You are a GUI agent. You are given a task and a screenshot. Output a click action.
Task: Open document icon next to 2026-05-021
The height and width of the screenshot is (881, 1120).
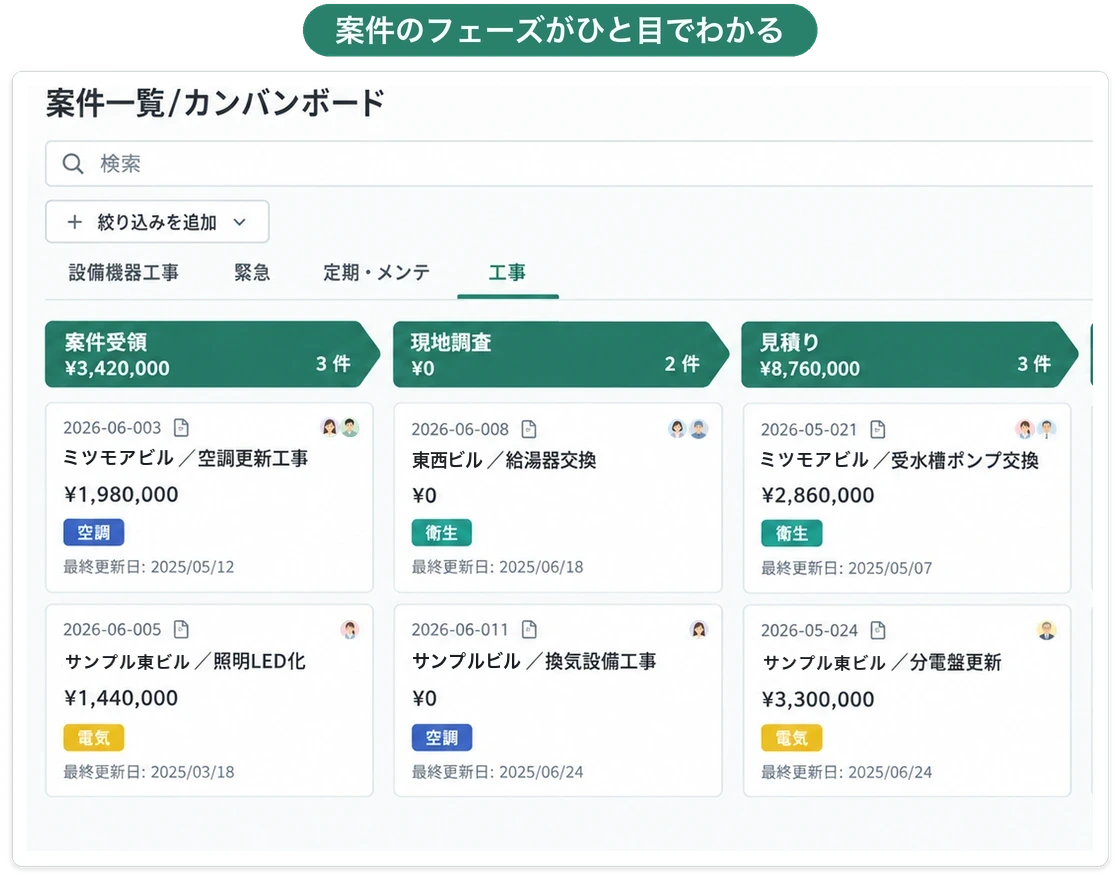pyautogui.click(x=878, y=429)
